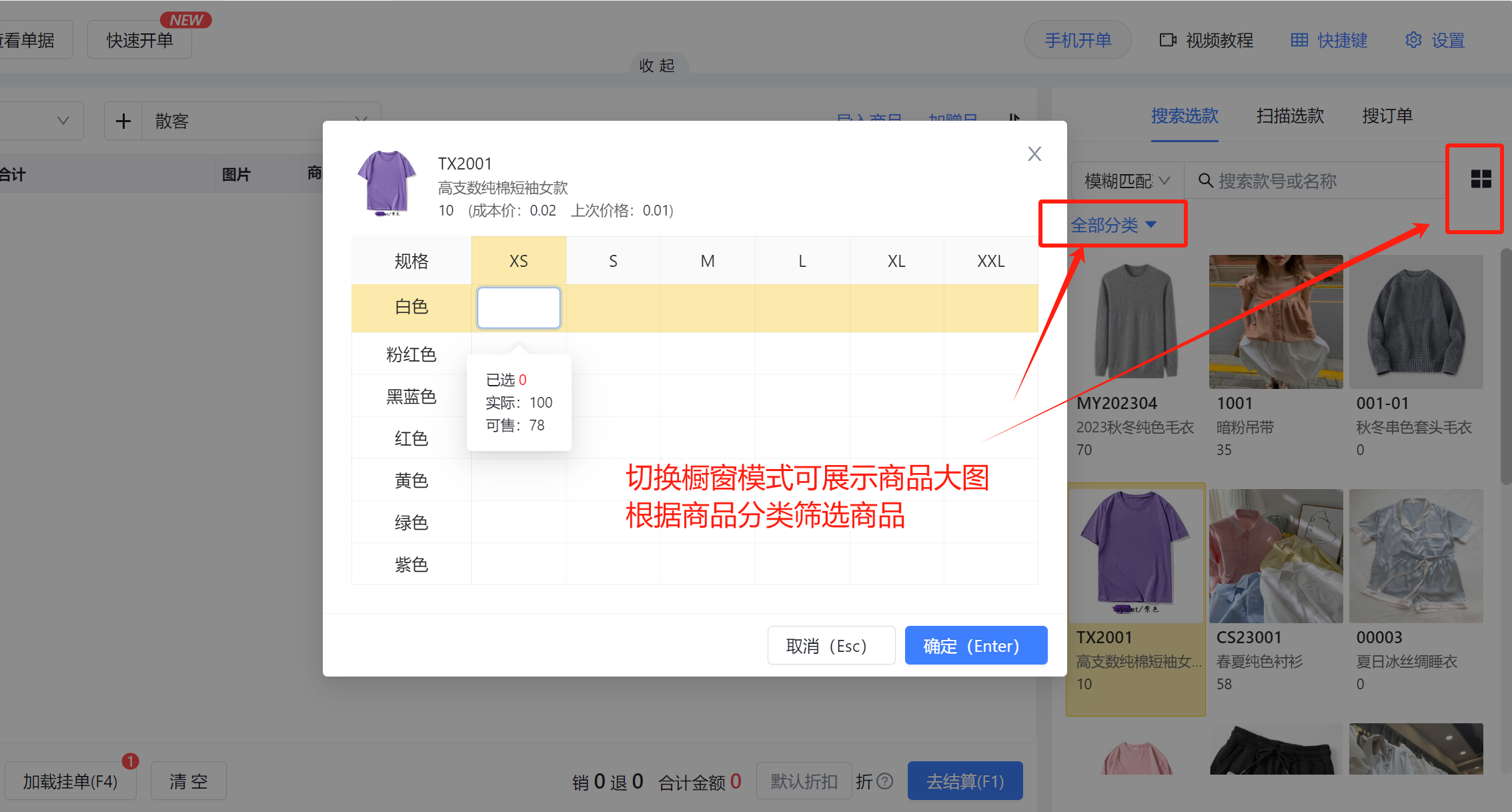Select the 1001 暗粉吊带 product thumbnail
The image size is (1512, 812).
coord(1276,322)
